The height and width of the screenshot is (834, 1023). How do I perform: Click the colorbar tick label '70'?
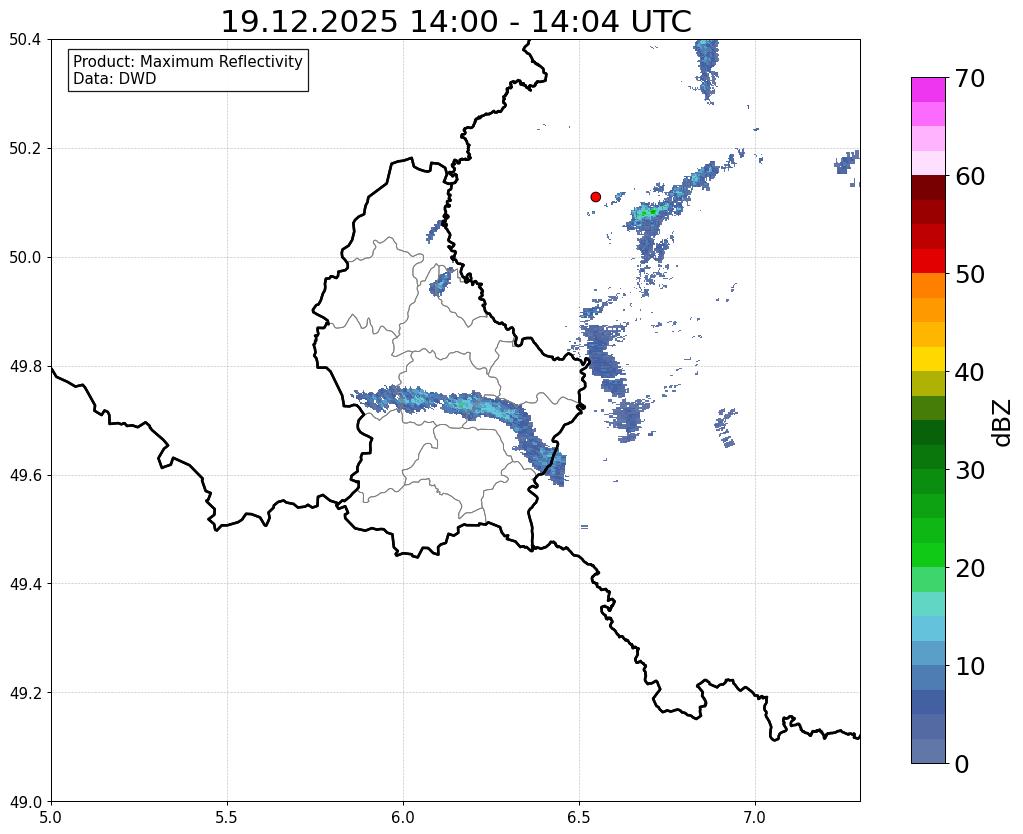970,78
